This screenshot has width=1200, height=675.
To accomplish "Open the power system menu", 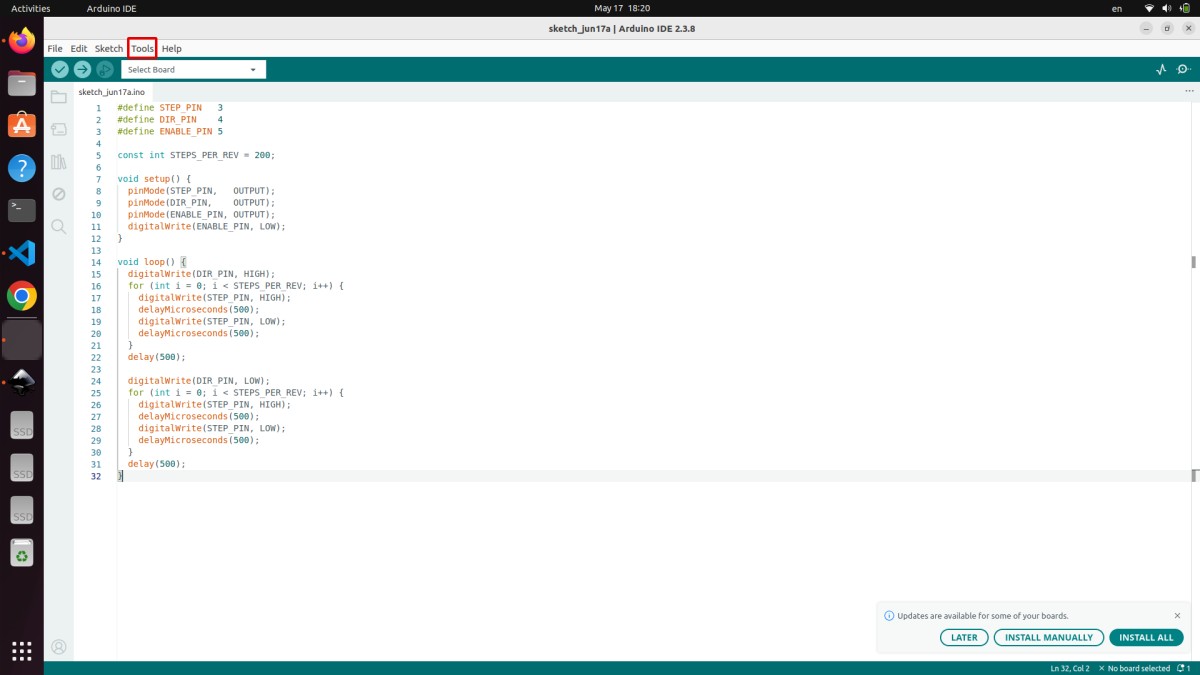I will pos(1185,8).
